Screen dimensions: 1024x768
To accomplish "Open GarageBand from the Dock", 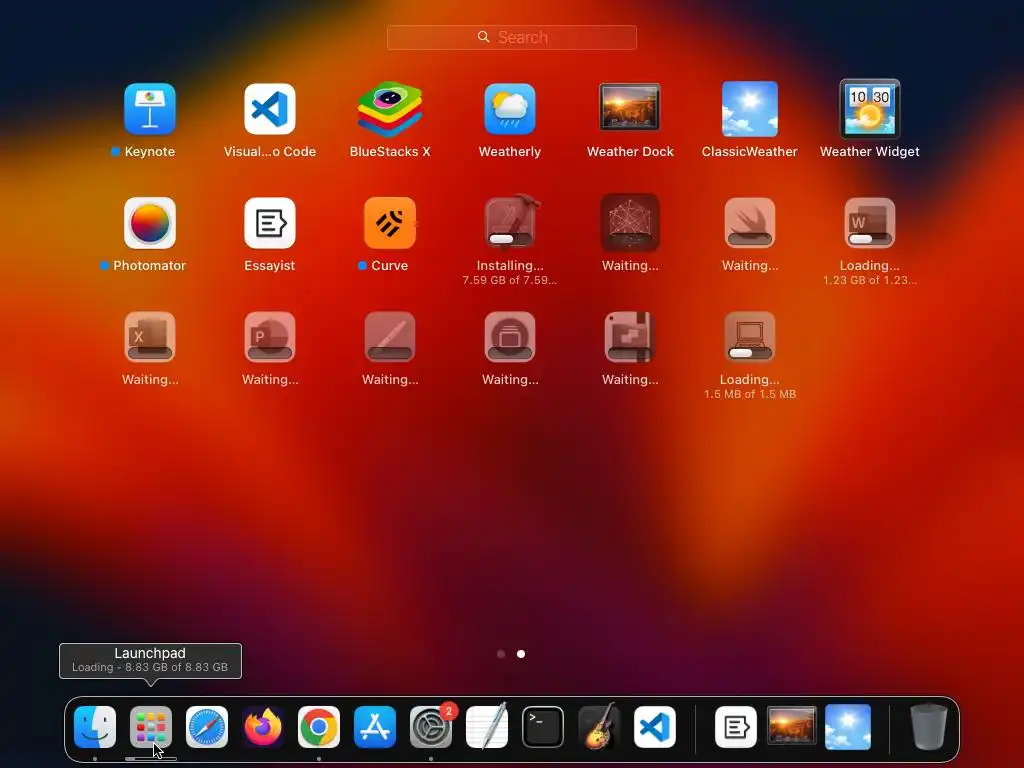I will [x=599, y=726].
